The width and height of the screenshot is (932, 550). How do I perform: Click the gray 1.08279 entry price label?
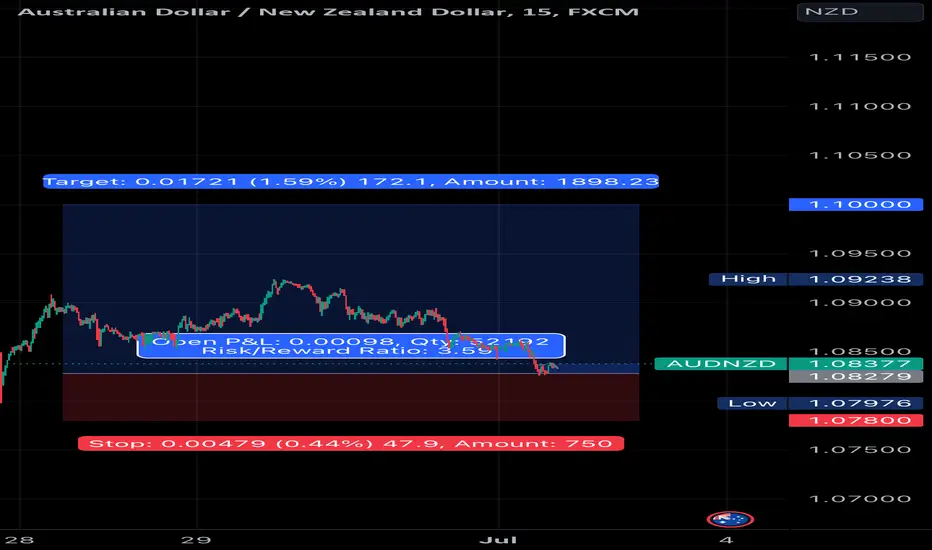click(x=856, y=376)
